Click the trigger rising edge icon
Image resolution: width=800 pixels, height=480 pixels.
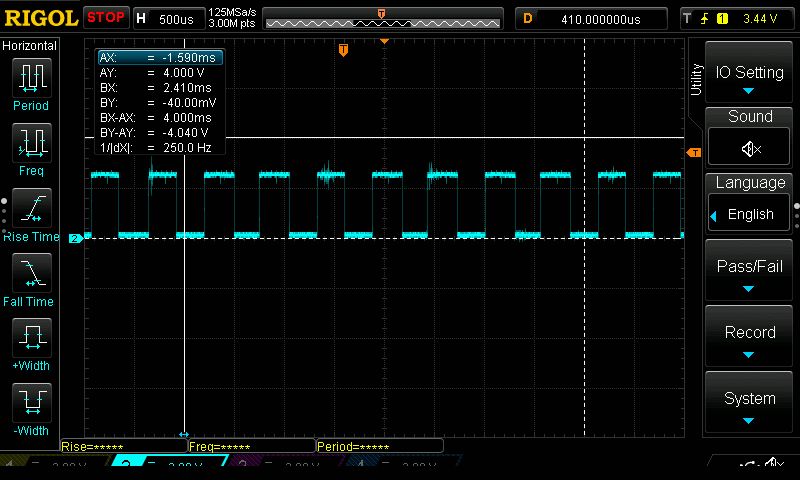point(704,19)
